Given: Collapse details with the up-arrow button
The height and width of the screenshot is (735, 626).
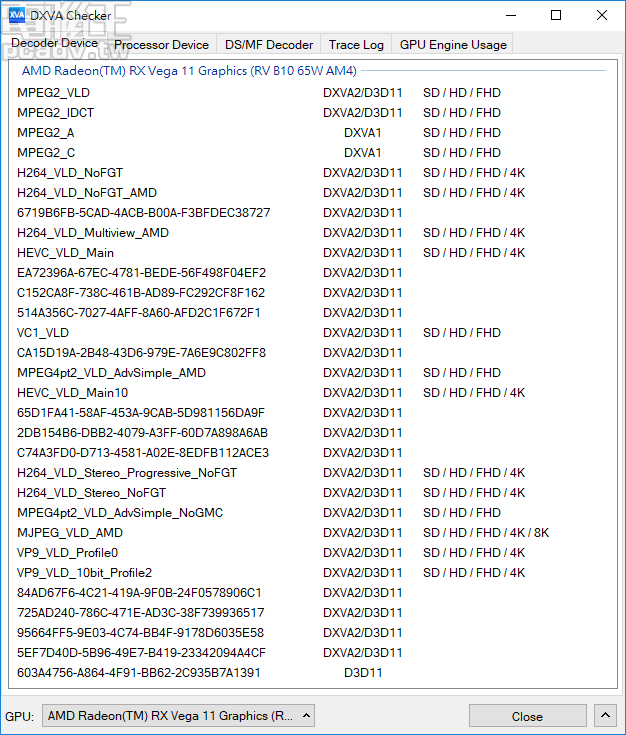Looking at the screenshot, I should click(605, 716).
